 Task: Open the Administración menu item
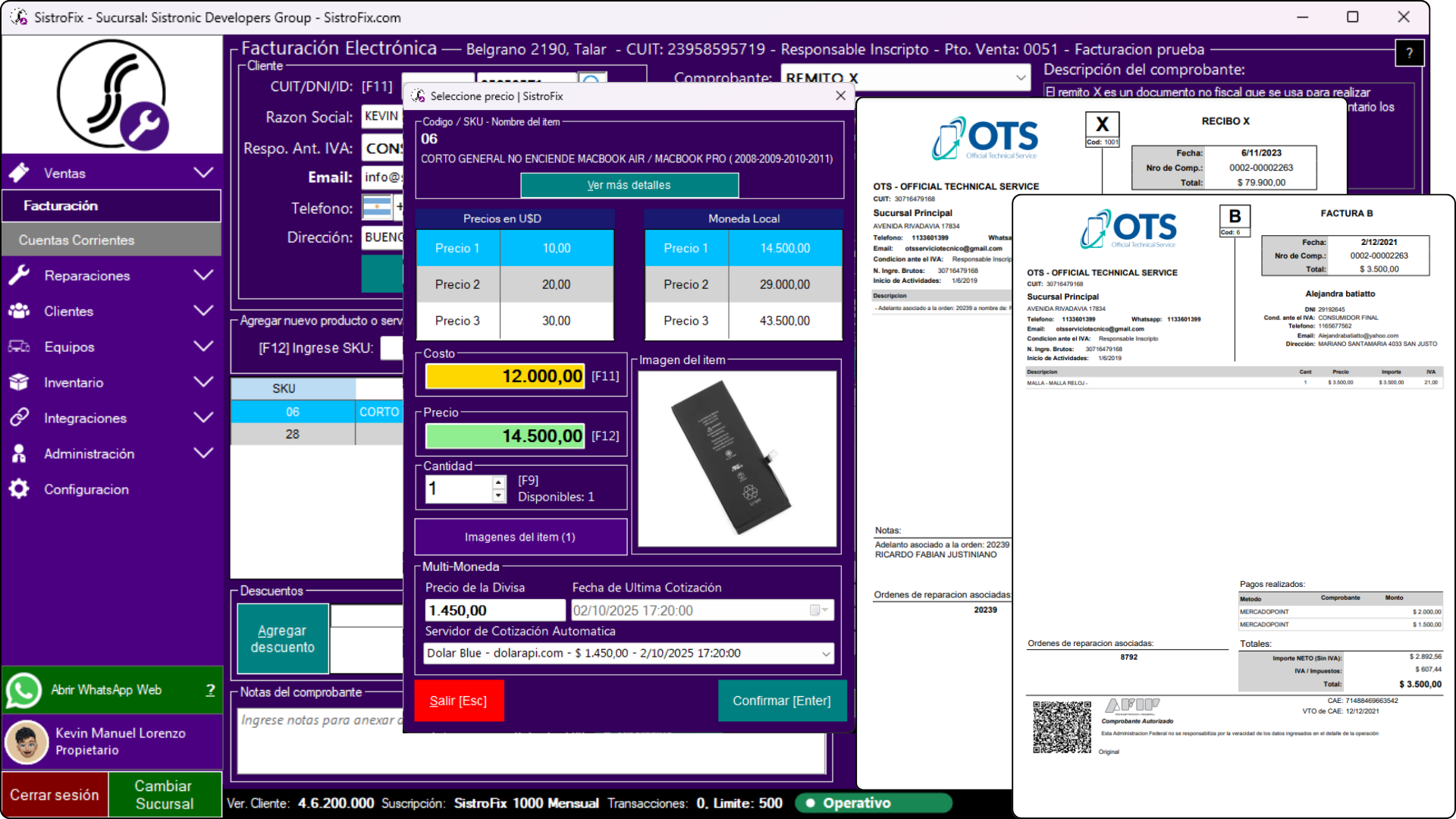(89, 453)
